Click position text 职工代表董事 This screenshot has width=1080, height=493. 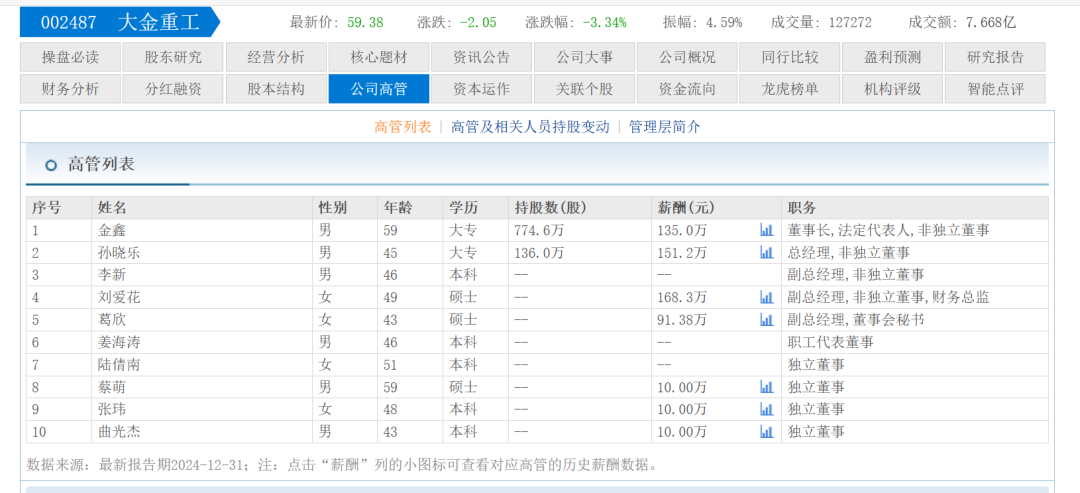point(830,342)
